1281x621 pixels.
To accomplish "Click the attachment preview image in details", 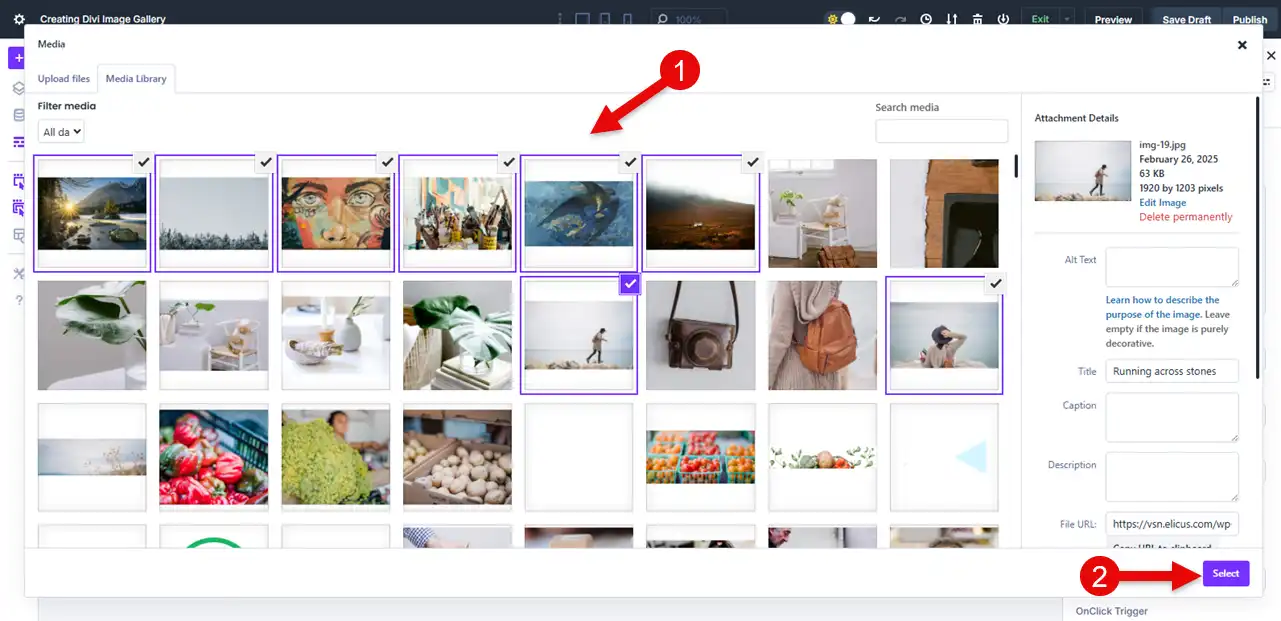I will (x=1083, y=170).
